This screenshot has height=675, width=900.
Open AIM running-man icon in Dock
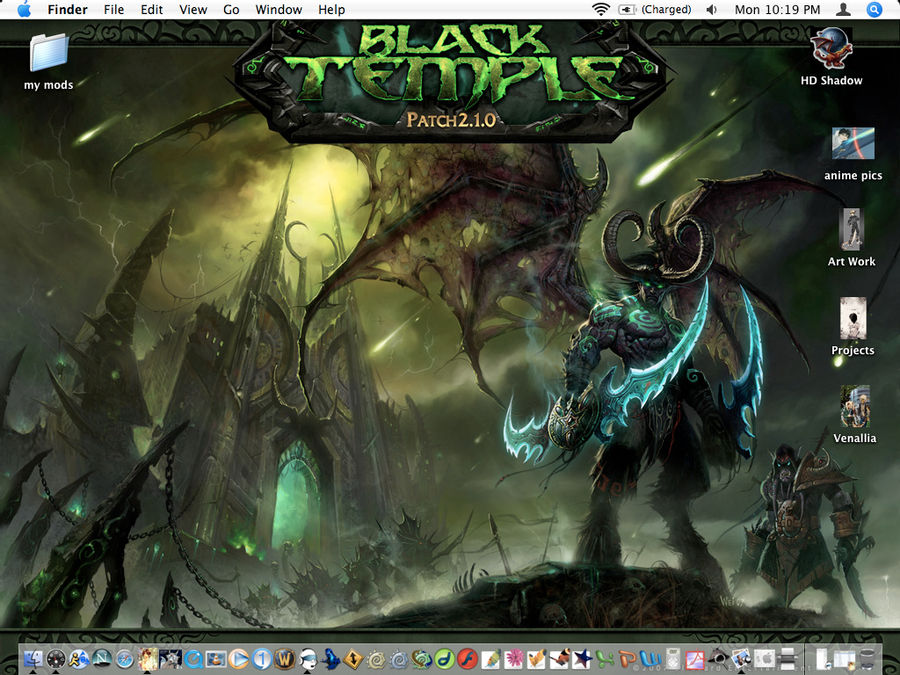pos(79,660)
